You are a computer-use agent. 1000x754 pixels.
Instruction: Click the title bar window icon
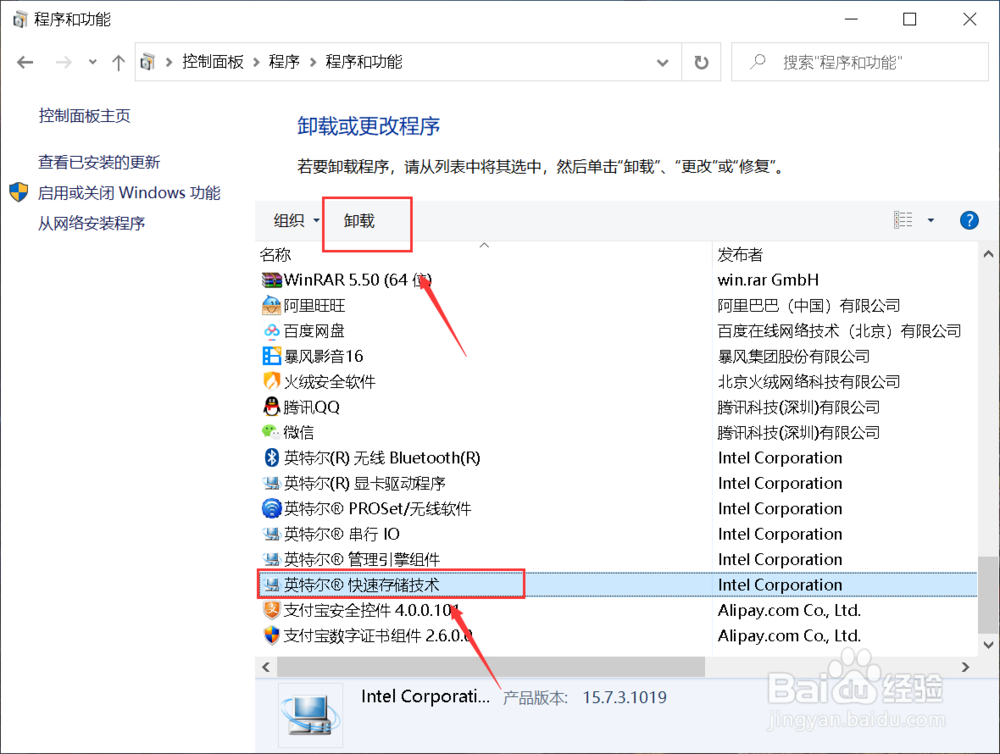tap(20, 19)
